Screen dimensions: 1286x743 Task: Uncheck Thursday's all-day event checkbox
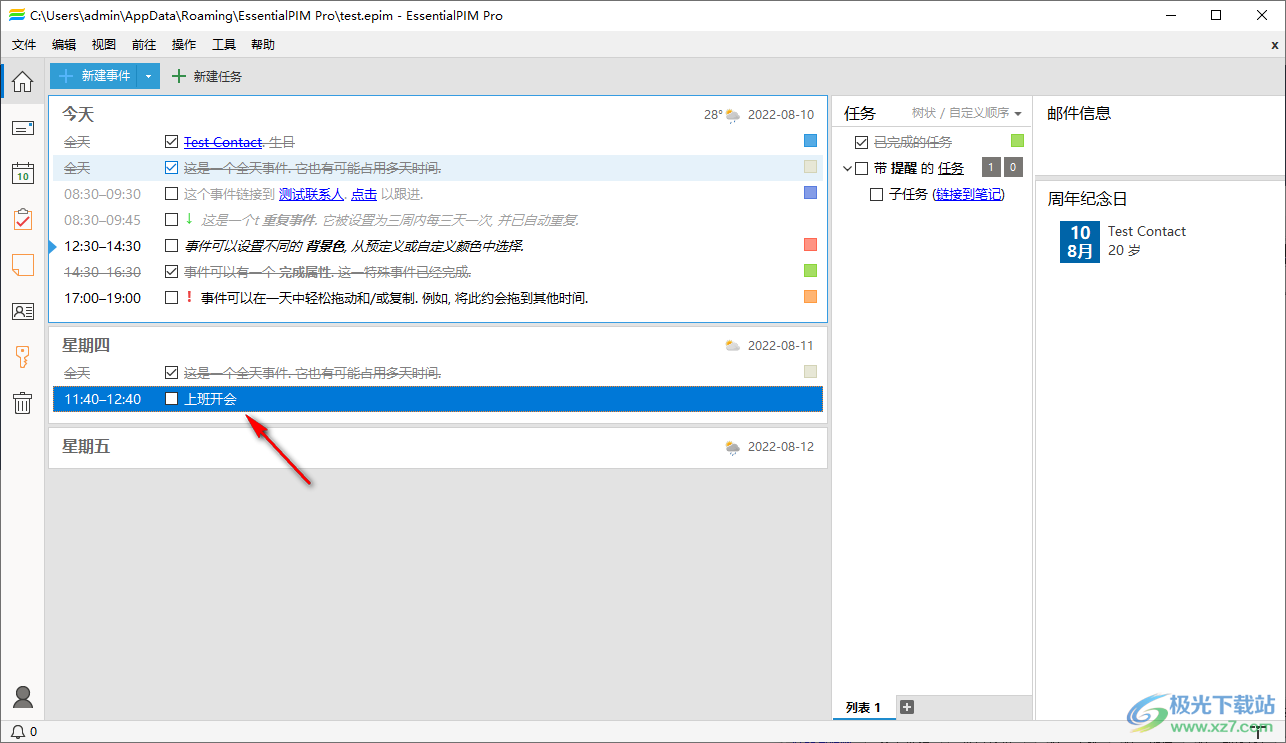[x=172, y=373]
